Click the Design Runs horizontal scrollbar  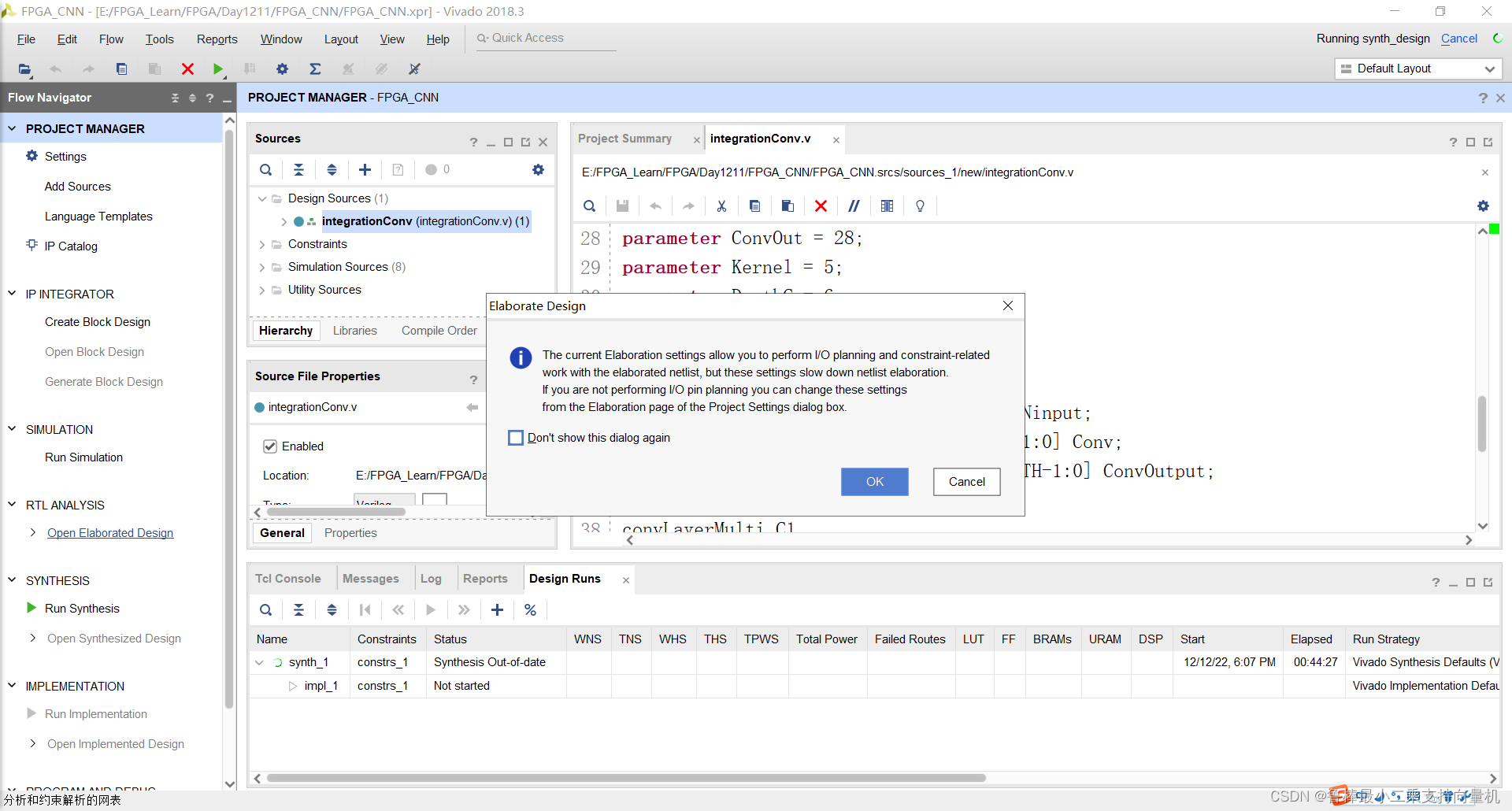click(626, 778)
